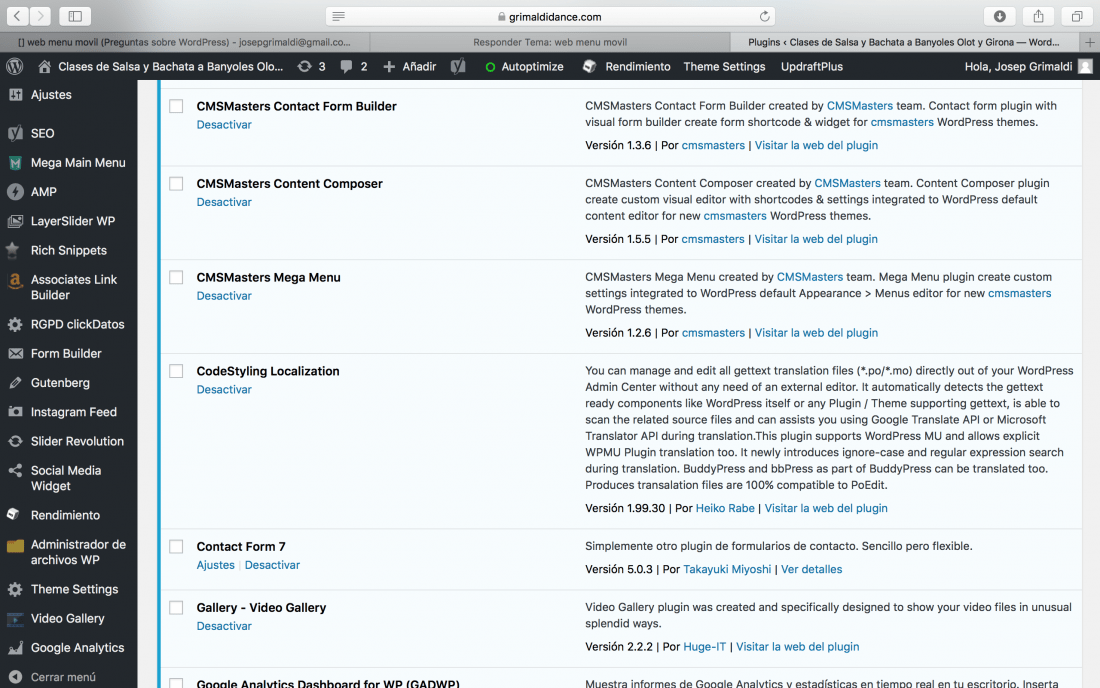Show all tabs with the tab overview button

pos(1076,16)
